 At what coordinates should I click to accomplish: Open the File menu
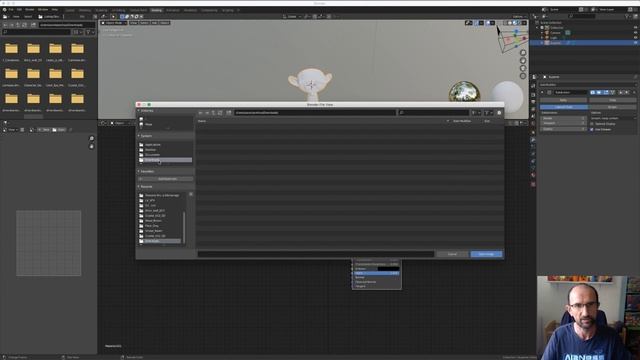(x=11, y=9)
